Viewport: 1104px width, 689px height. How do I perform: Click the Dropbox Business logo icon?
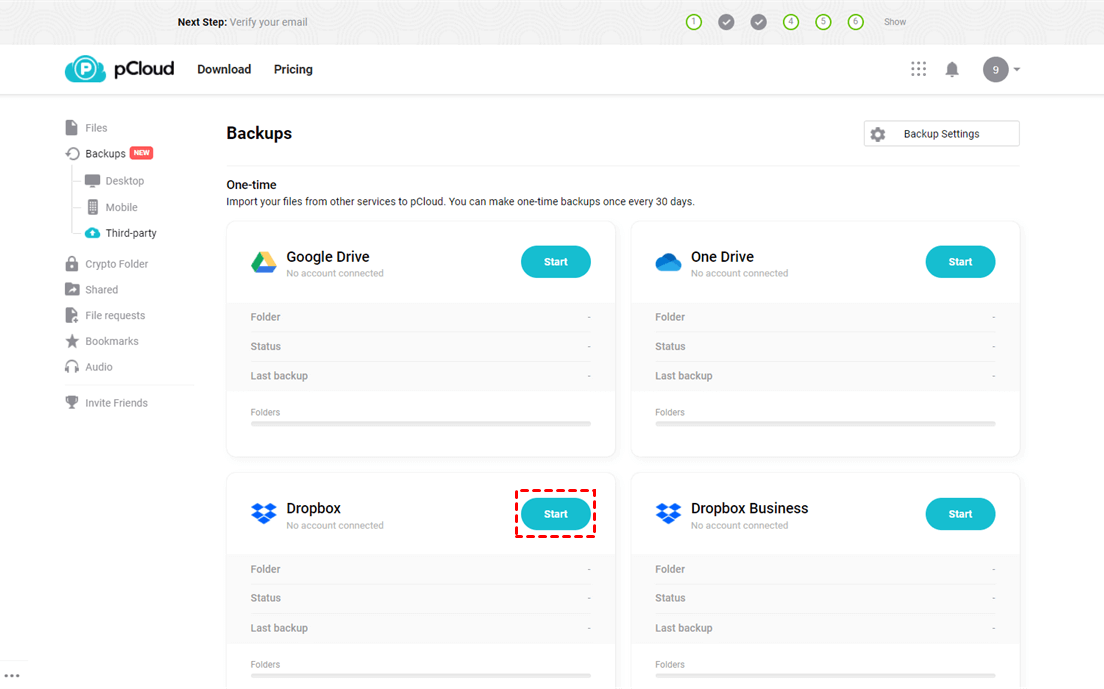(668, 514)
